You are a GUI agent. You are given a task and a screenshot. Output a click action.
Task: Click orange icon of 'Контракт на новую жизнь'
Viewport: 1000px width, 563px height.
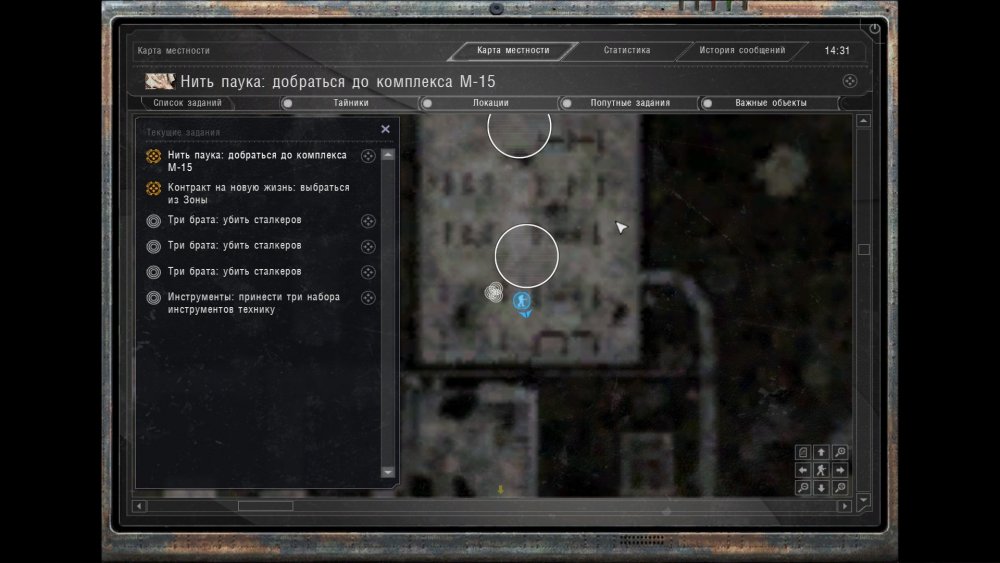[x=153, y=188]
